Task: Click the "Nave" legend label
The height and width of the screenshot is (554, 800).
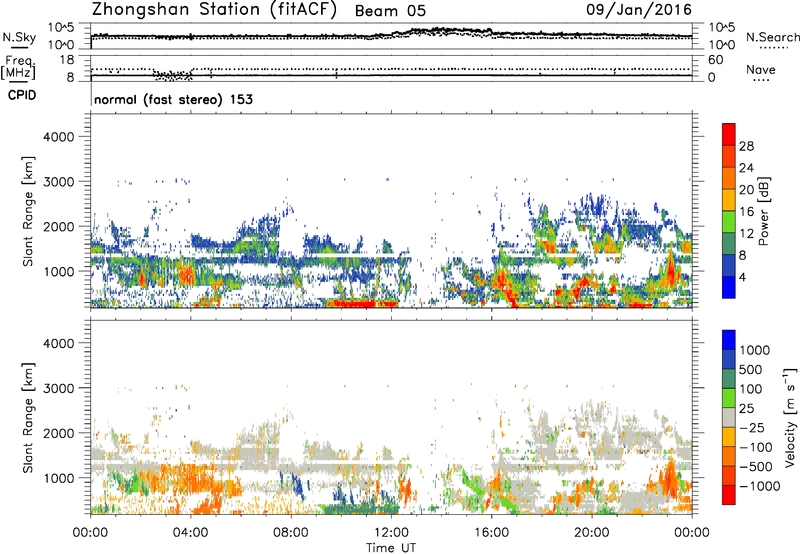Action: click(x=761, y=70)
